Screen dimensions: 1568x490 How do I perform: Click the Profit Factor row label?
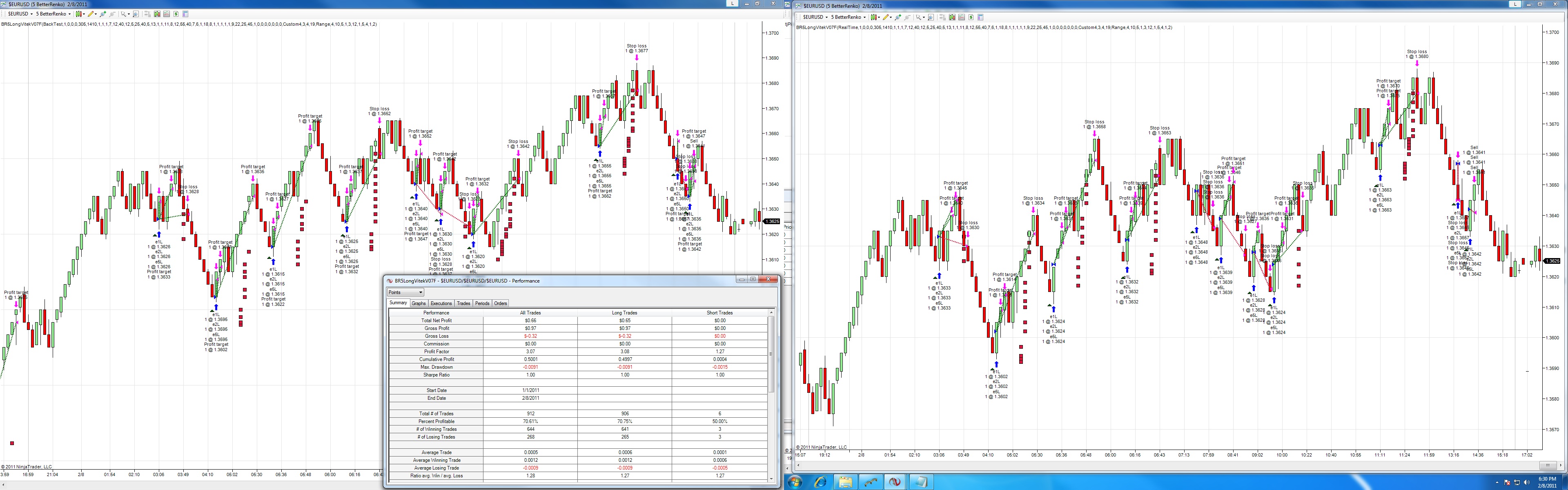click(437, 352)
